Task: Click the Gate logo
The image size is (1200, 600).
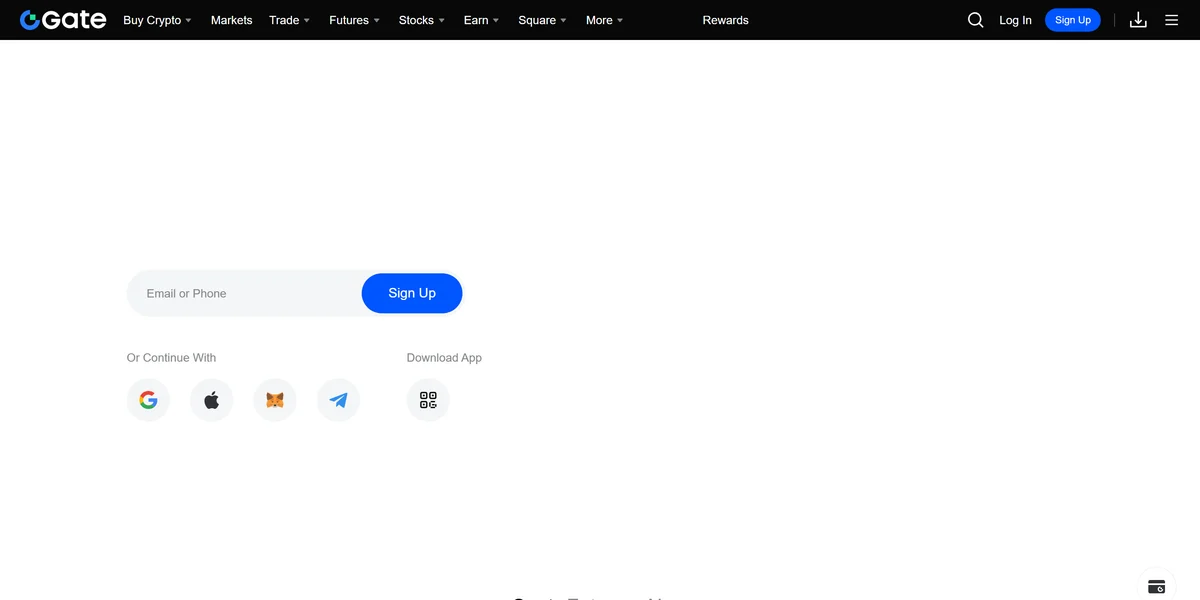Action: tap(63, 20)
